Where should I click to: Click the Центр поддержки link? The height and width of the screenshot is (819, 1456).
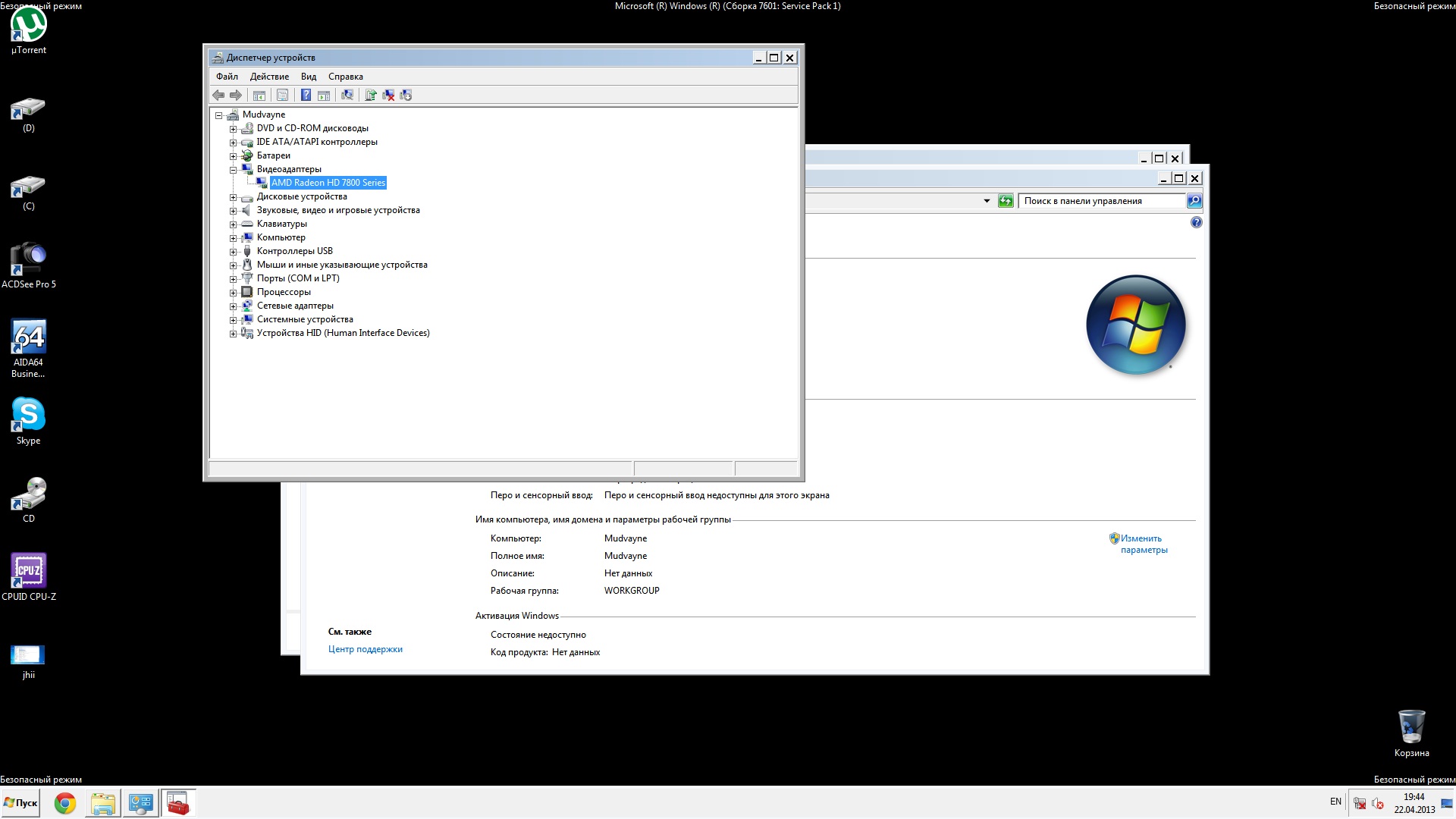click(365, 649)
